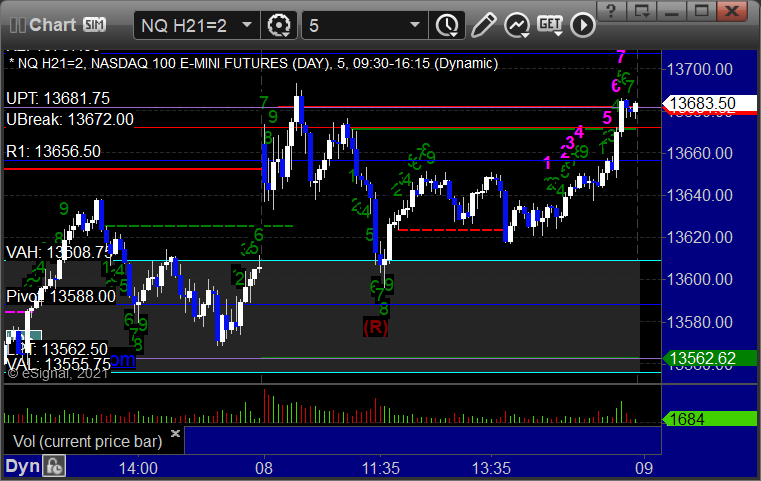
Task: Open the GET studies menu icon
Action: pos(549,25)
